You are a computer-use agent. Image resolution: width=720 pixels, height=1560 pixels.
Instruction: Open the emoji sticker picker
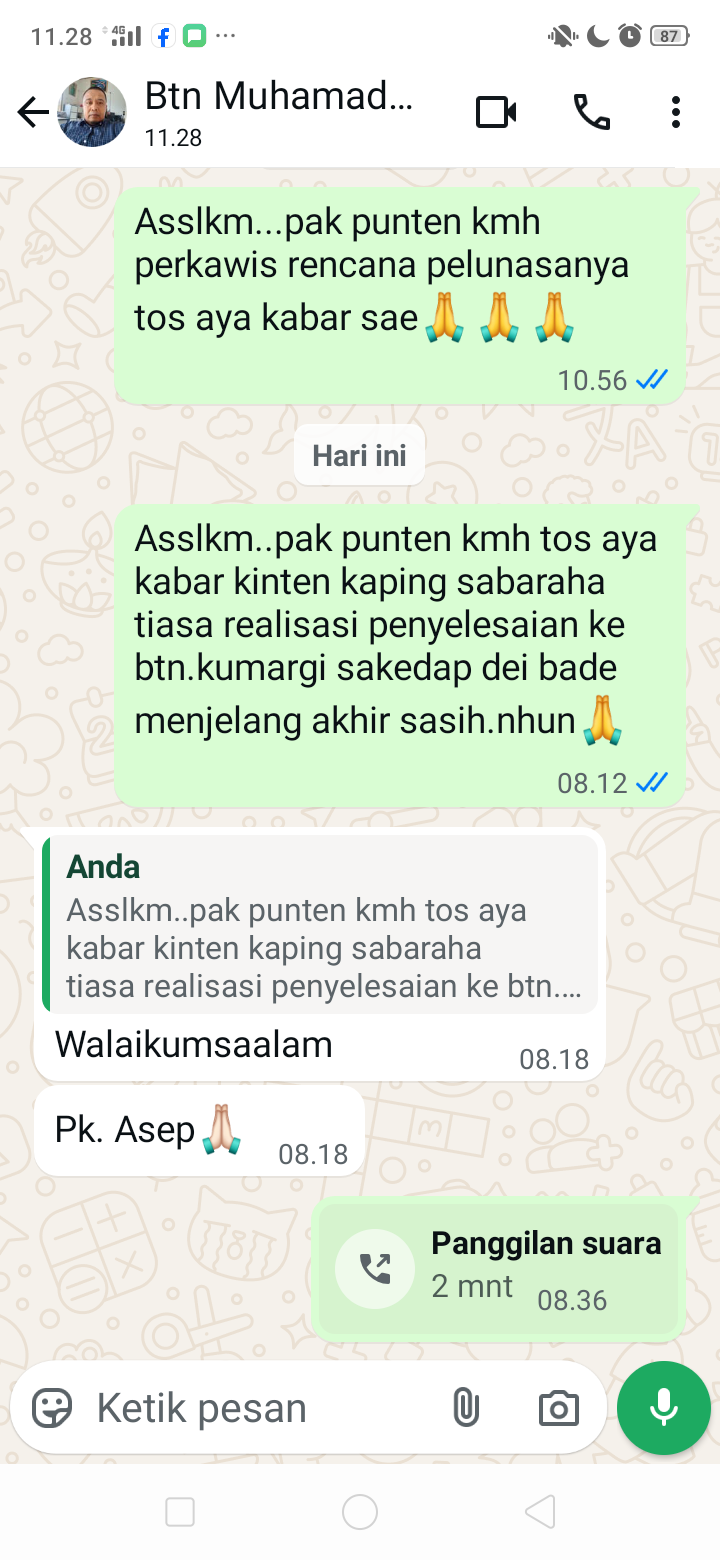(x=52, y=1408)
